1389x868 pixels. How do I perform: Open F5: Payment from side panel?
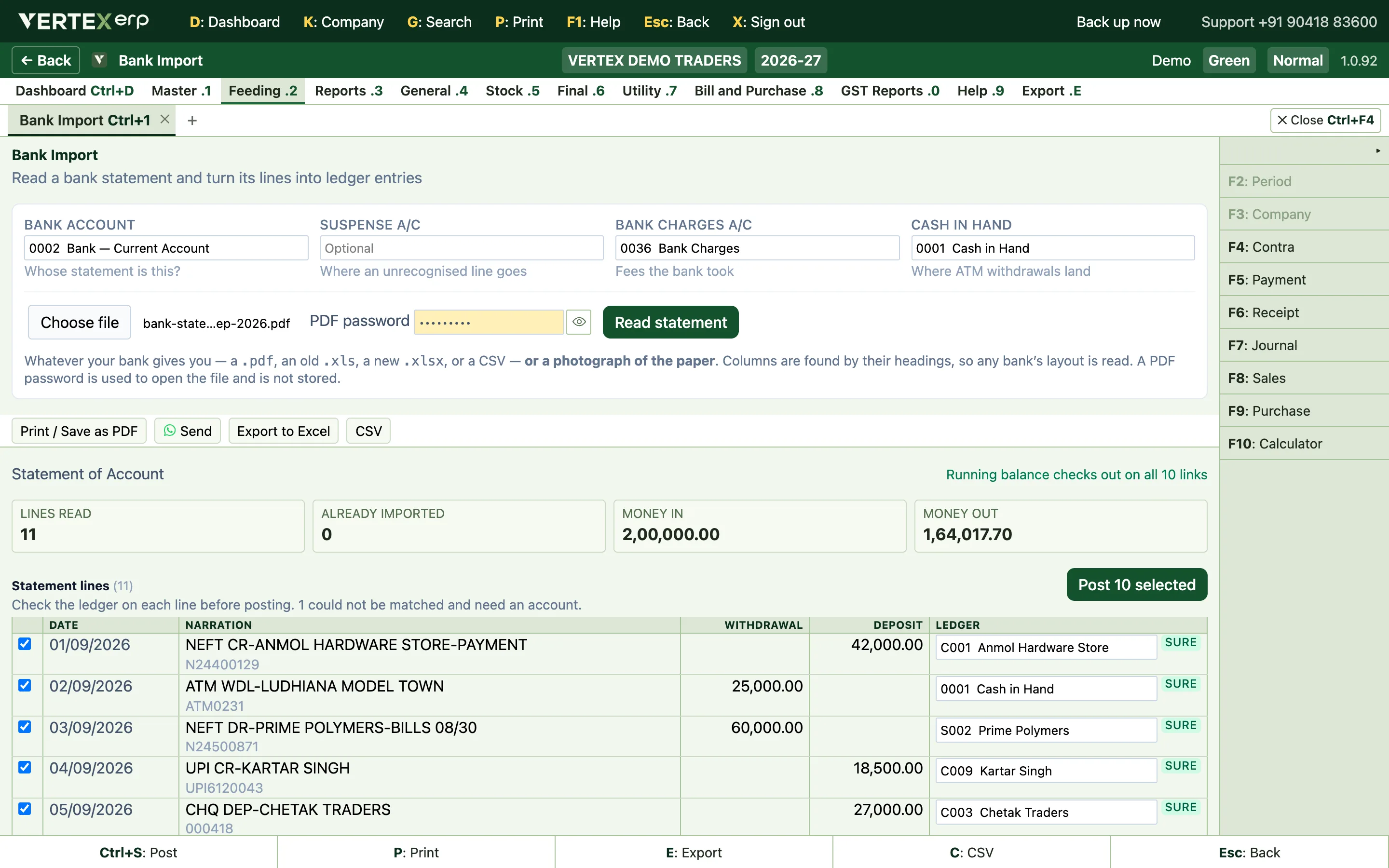(x=1304, y=280)
